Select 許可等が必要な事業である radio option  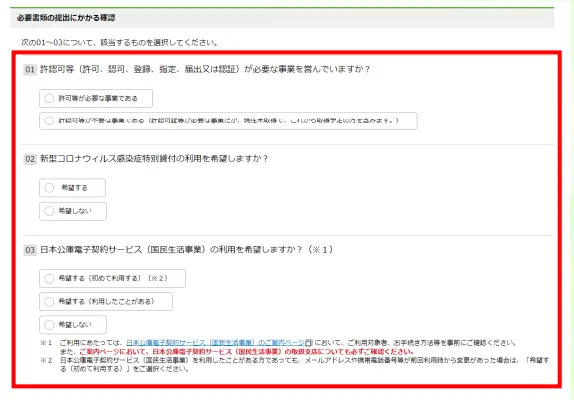click(x=96, y=98)
